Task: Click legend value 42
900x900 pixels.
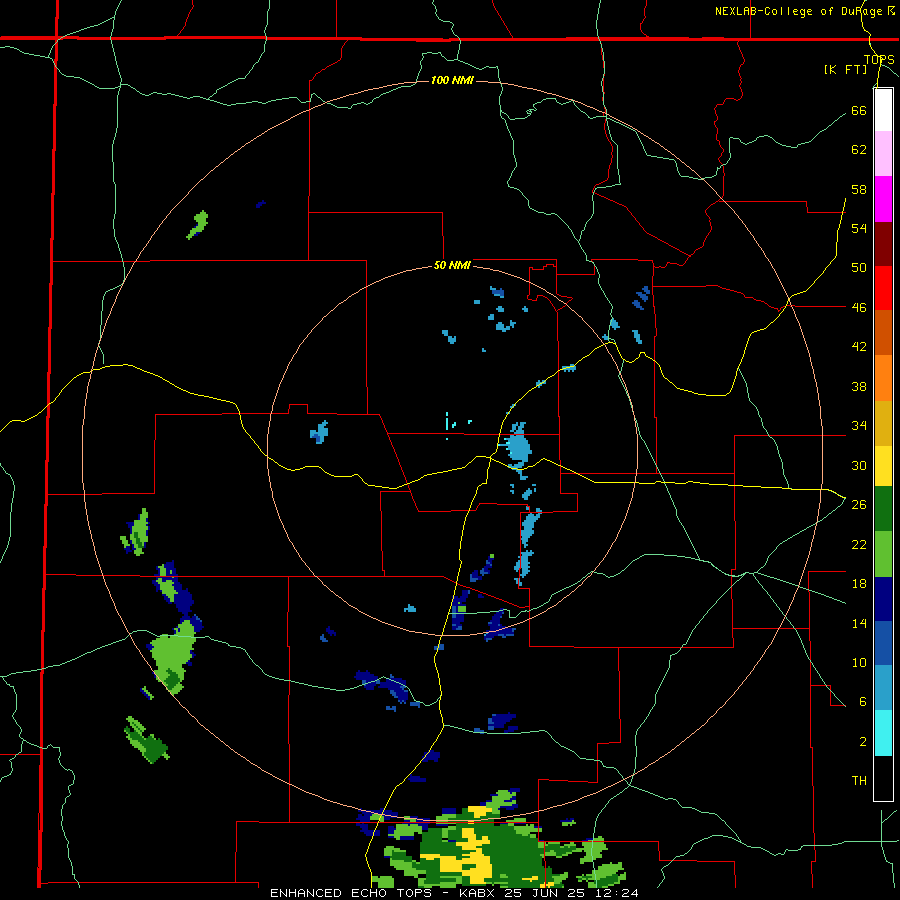Action: [859, 347]
